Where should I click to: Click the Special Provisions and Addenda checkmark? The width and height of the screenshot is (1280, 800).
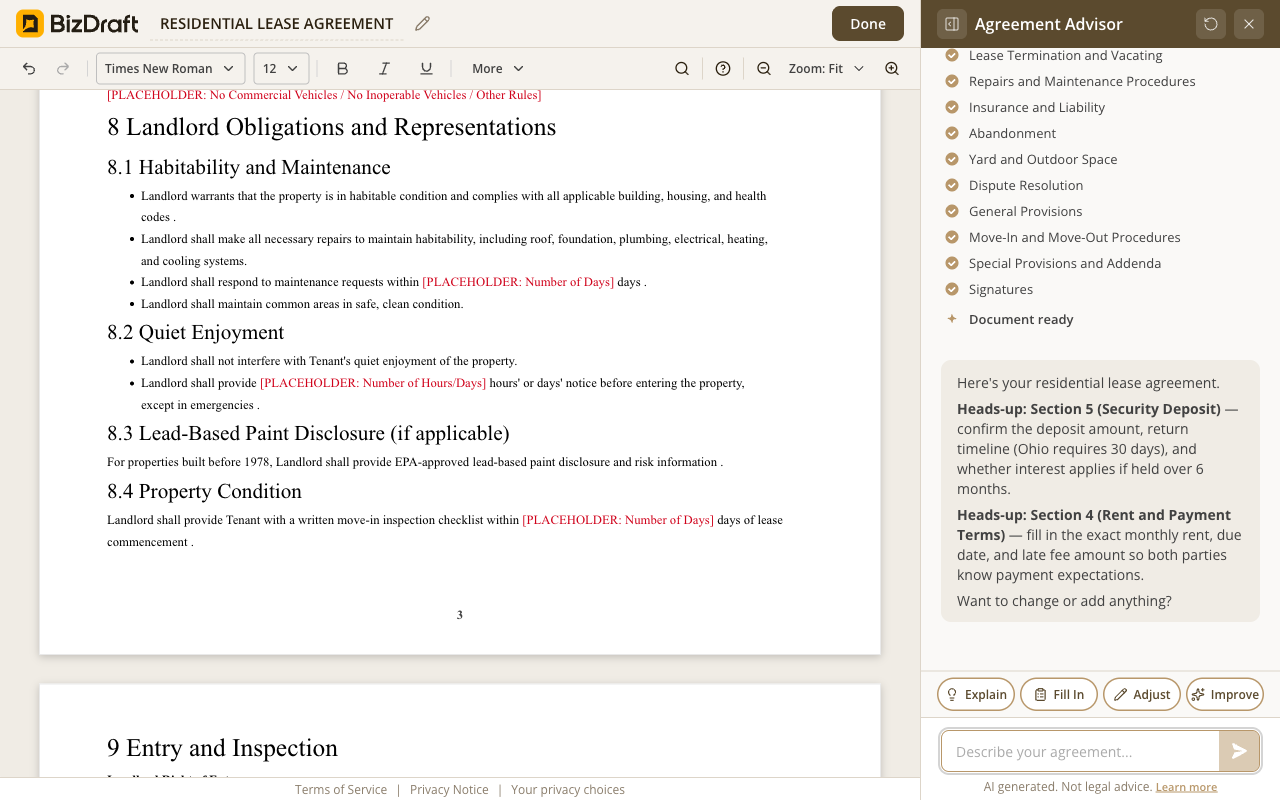(x=952, y=264)
